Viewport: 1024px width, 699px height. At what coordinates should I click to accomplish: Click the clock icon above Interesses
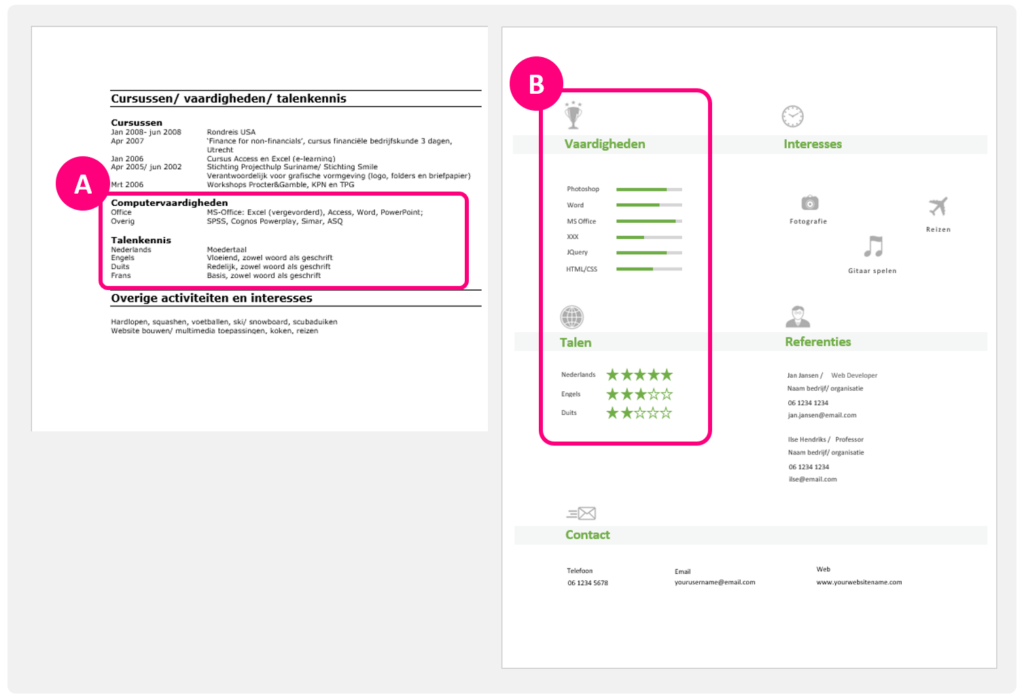point(792,116)
